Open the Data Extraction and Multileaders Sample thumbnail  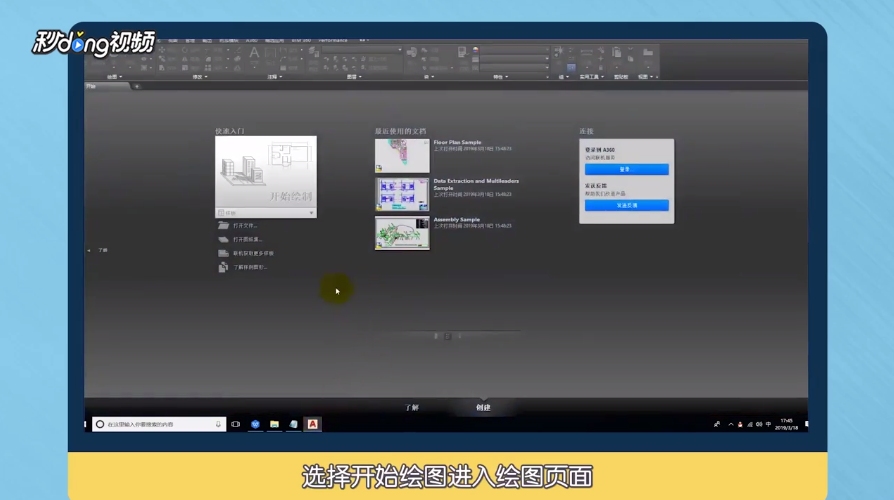tap(402, 194)
